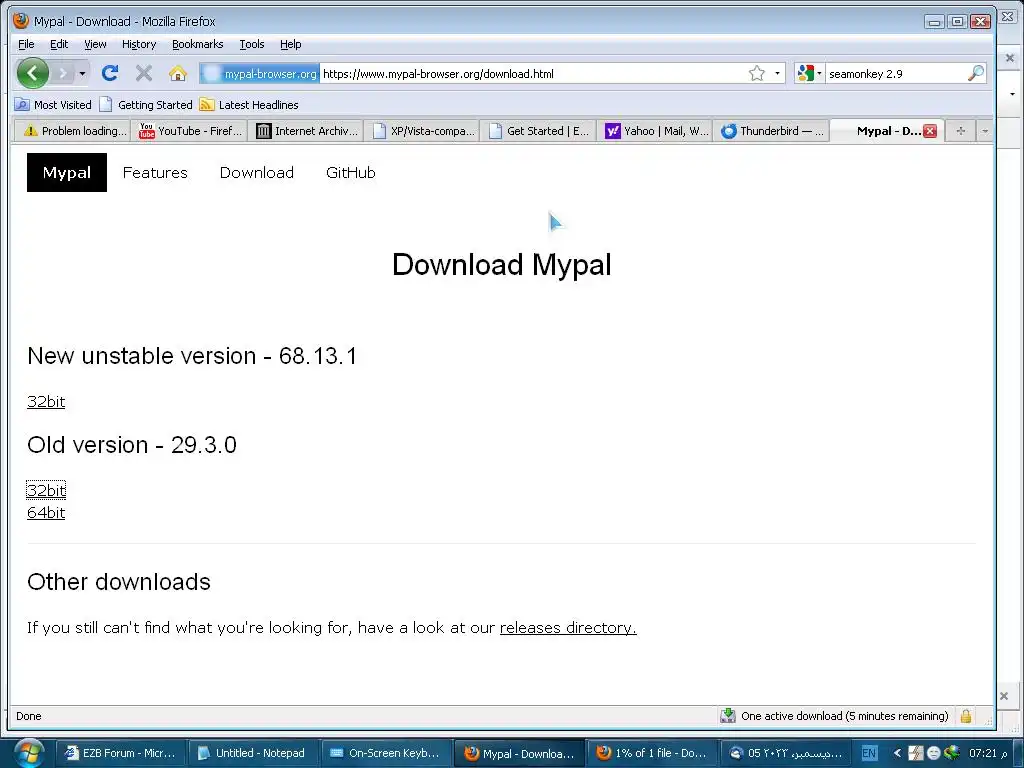This screenshot has height=768, width=1024.
Task: Close the Mypal - D... tab with red X
Action: pyautogui.click(x=930, y=131)
